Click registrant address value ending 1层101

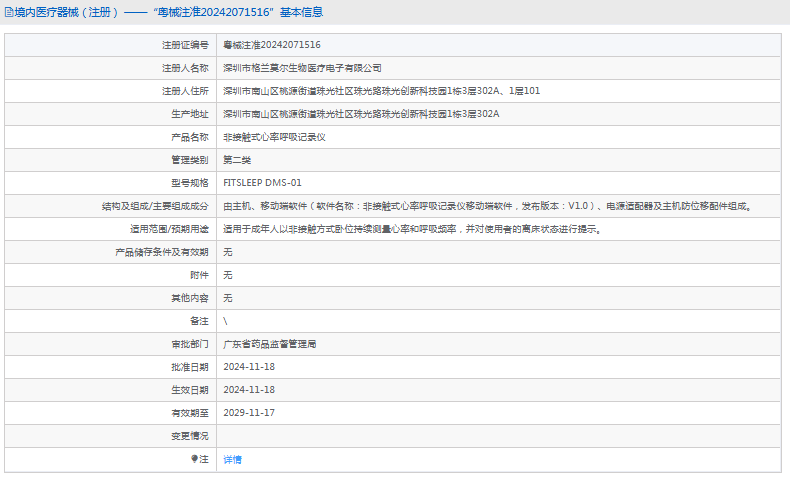pos(381,91)
